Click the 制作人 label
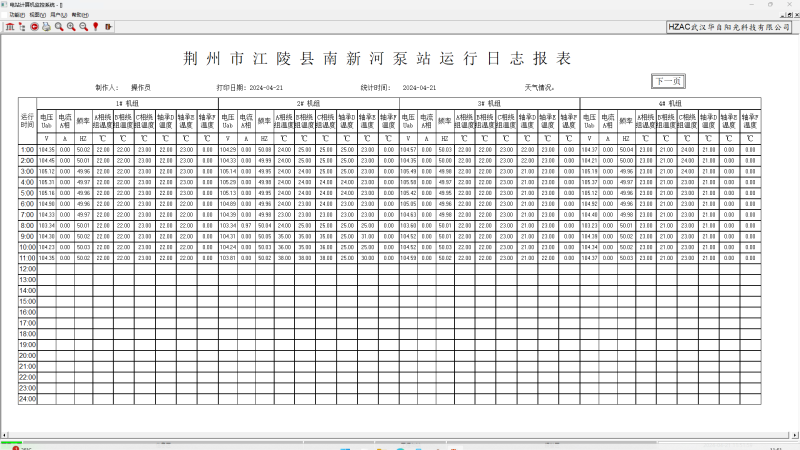Screen dimensions: 800x450 pos(107,88)
